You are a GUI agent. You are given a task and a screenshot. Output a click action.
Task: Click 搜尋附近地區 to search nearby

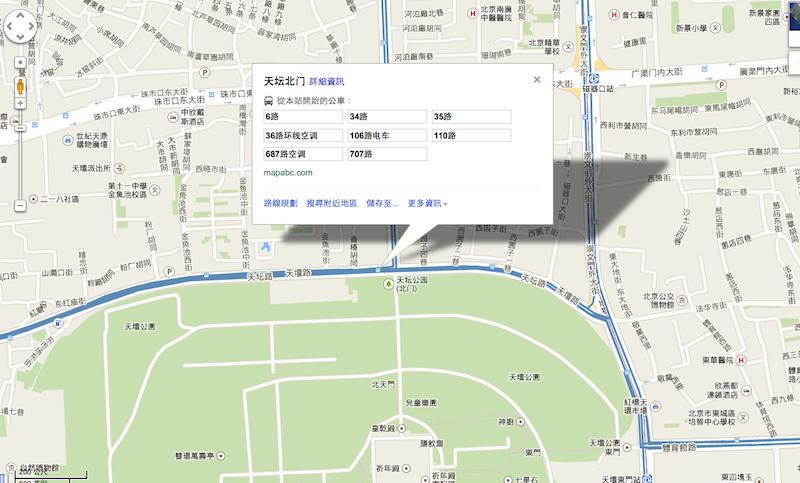click(332, 203)
